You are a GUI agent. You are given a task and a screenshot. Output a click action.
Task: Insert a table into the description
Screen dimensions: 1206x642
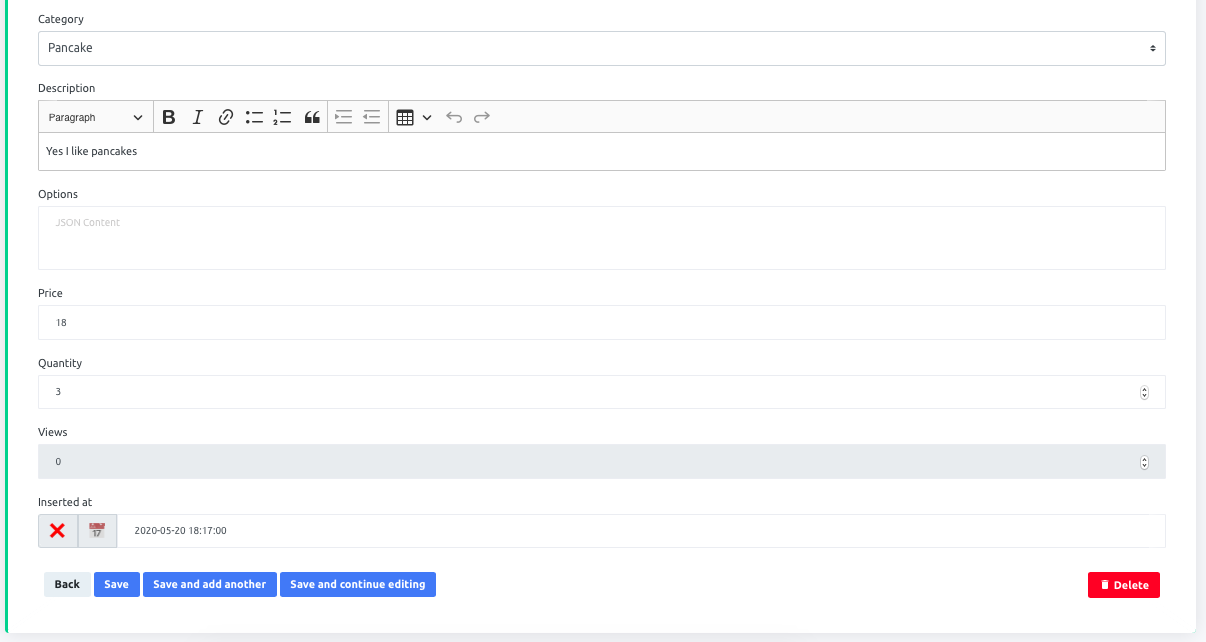[406, 116]
